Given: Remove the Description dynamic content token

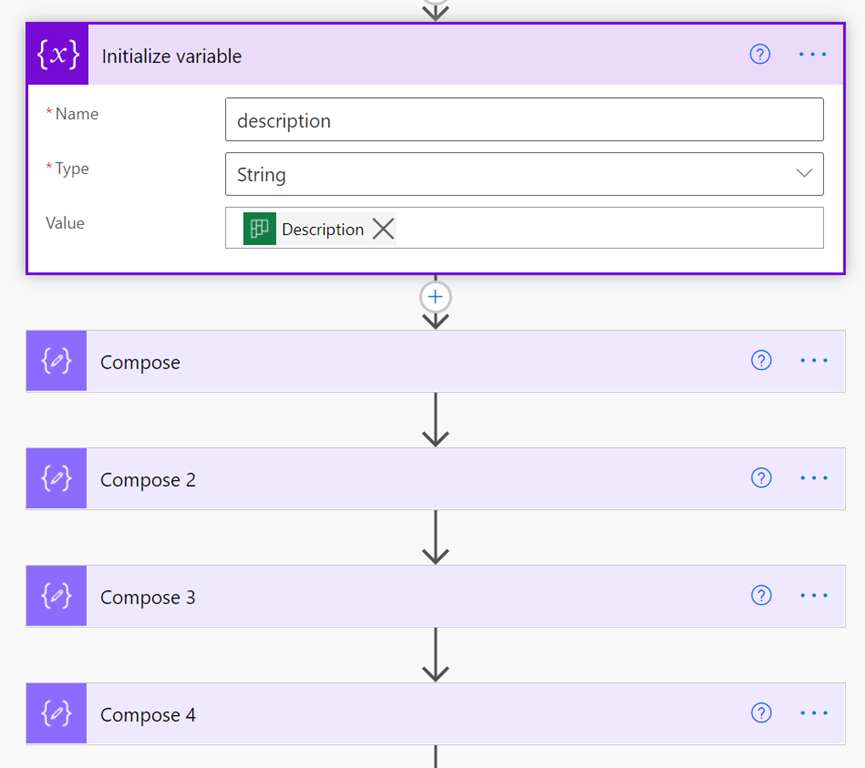Looking at the screenshot, I should (x=383, y=229).
